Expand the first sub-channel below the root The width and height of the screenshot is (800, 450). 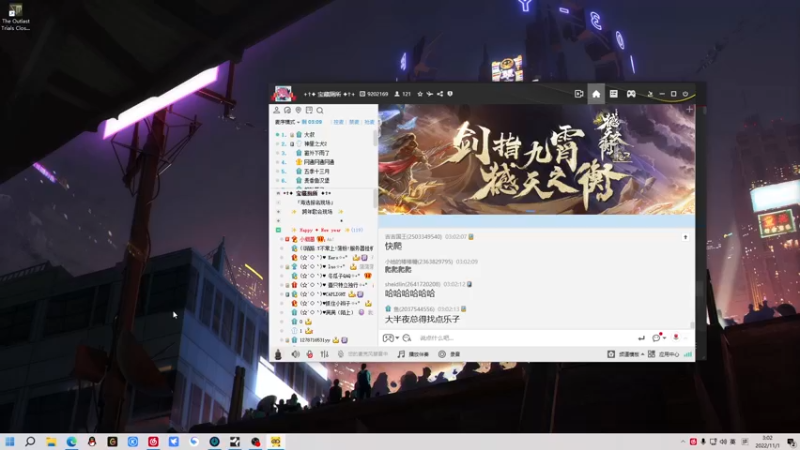click(278, 203)
